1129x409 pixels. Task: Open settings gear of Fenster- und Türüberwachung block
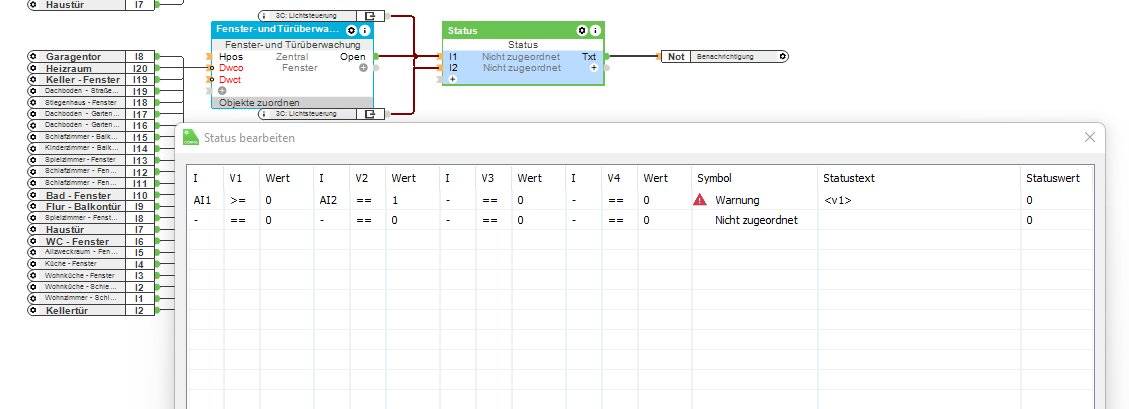(351, 30)
